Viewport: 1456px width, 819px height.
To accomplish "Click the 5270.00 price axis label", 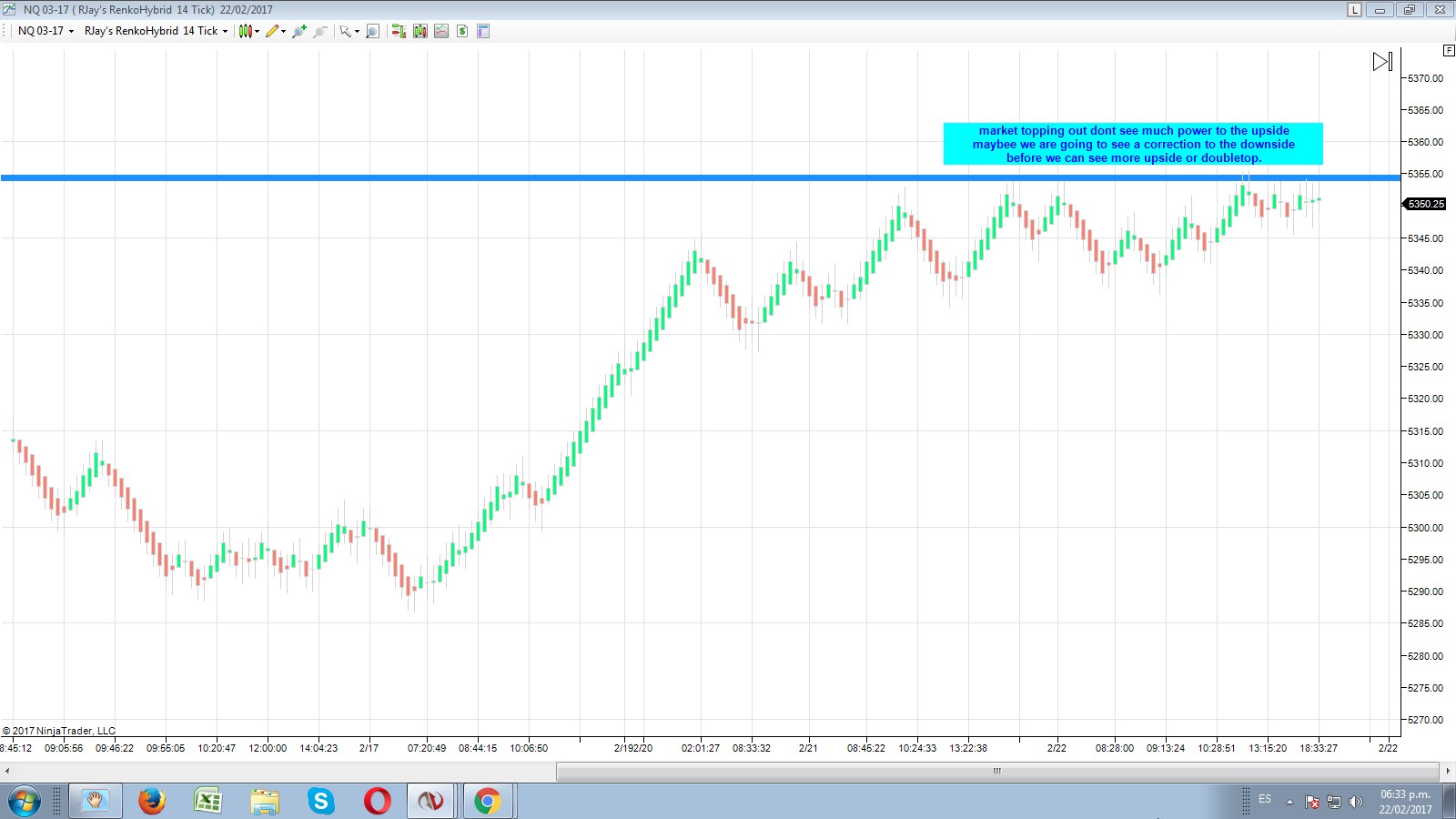I will (x=1425, y=720).
